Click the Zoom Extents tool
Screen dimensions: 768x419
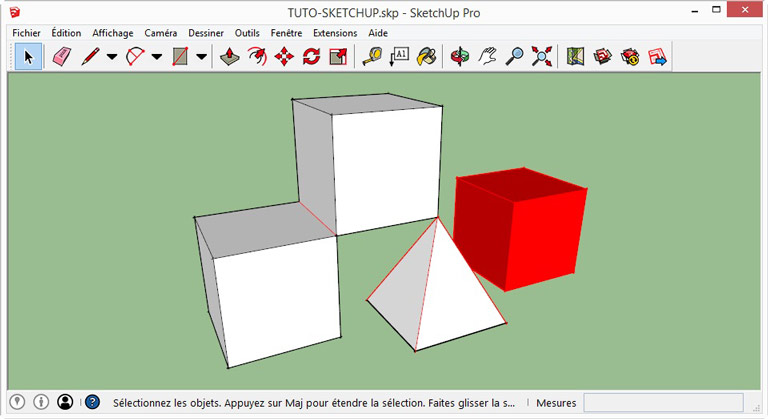pyautogui.click(x=542, y=57)
